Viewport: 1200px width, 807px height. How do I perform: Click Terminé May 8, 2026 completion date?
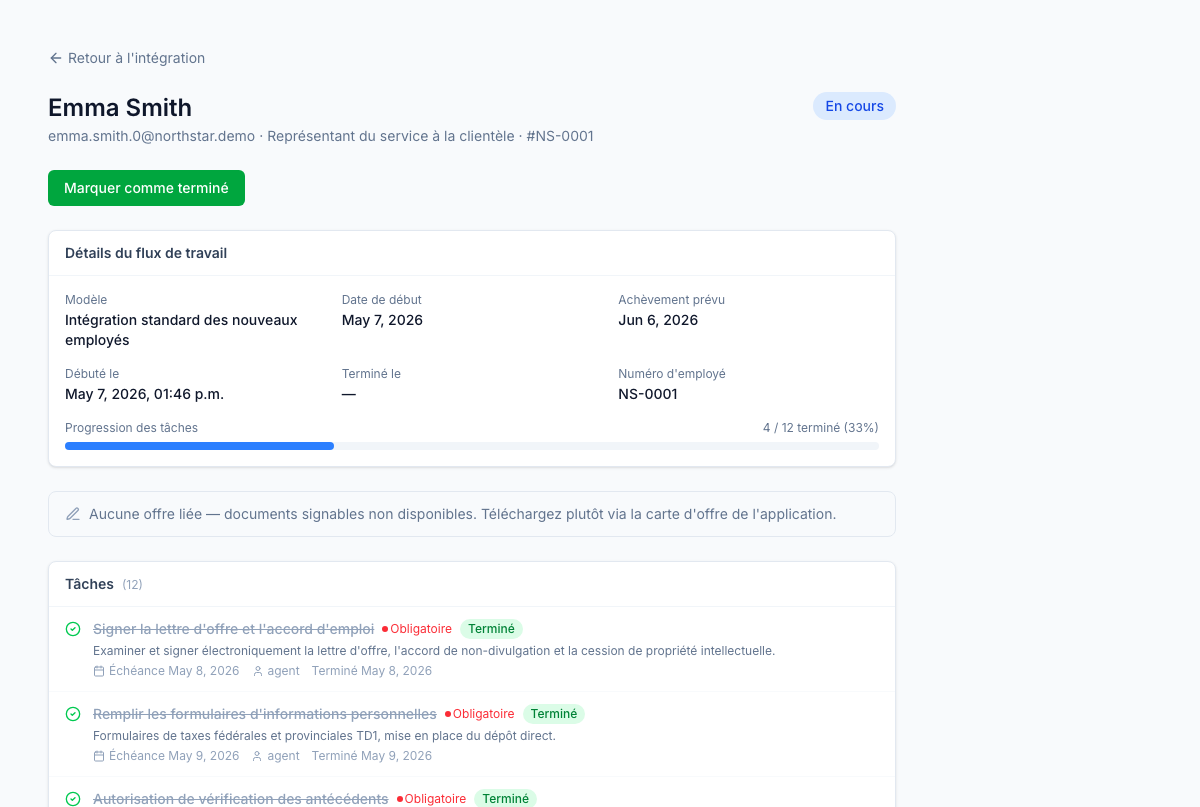(x=372, y=671)
